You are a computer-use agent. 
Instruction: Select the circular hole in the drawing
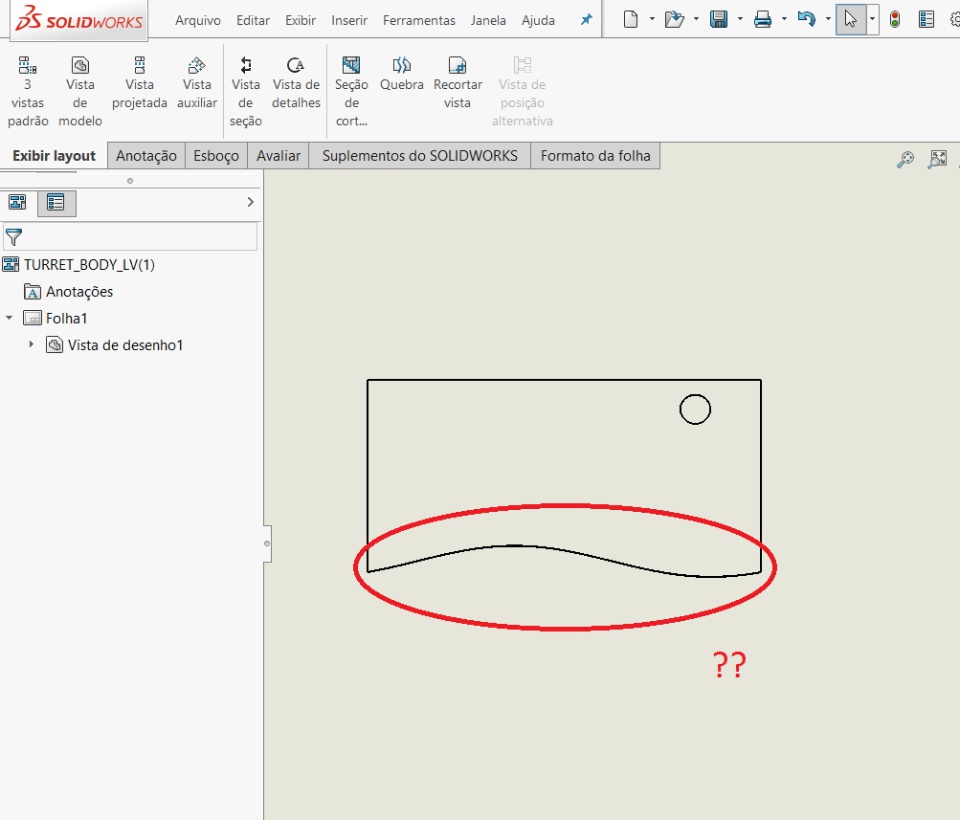[x=695, y=409]
